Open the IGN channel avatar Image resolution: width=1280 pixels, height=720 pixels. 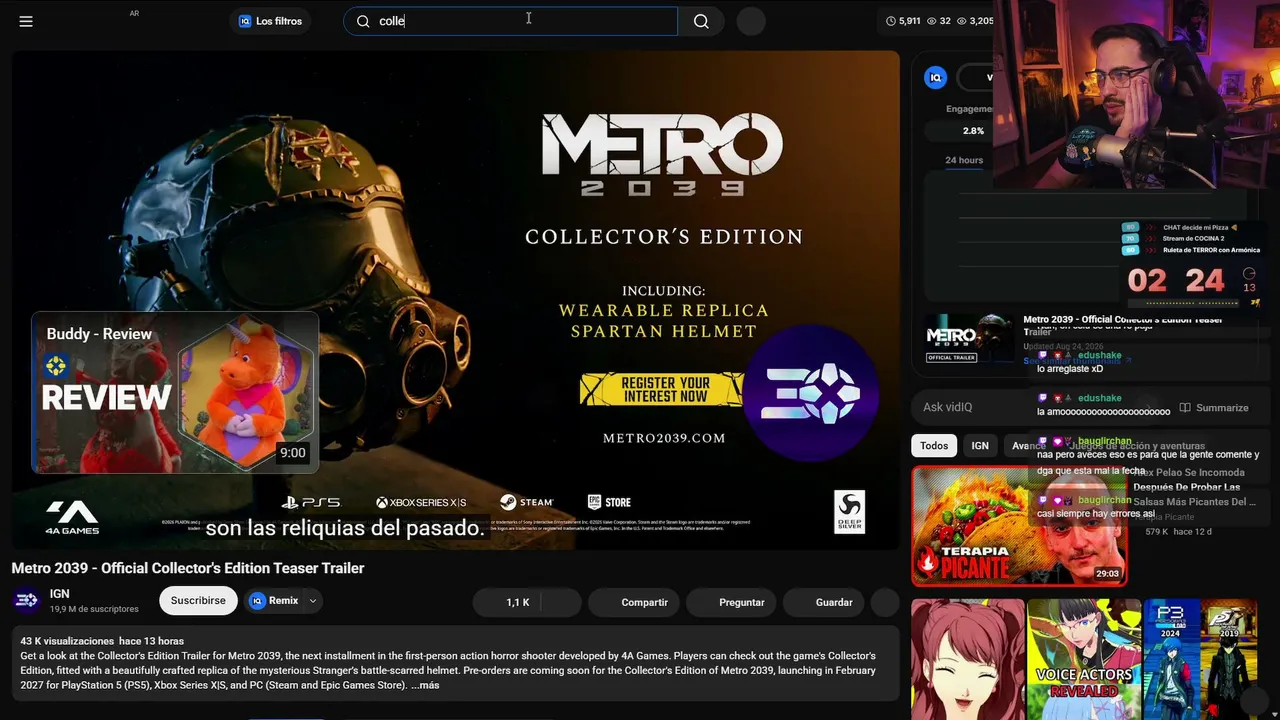coord(27,600)
